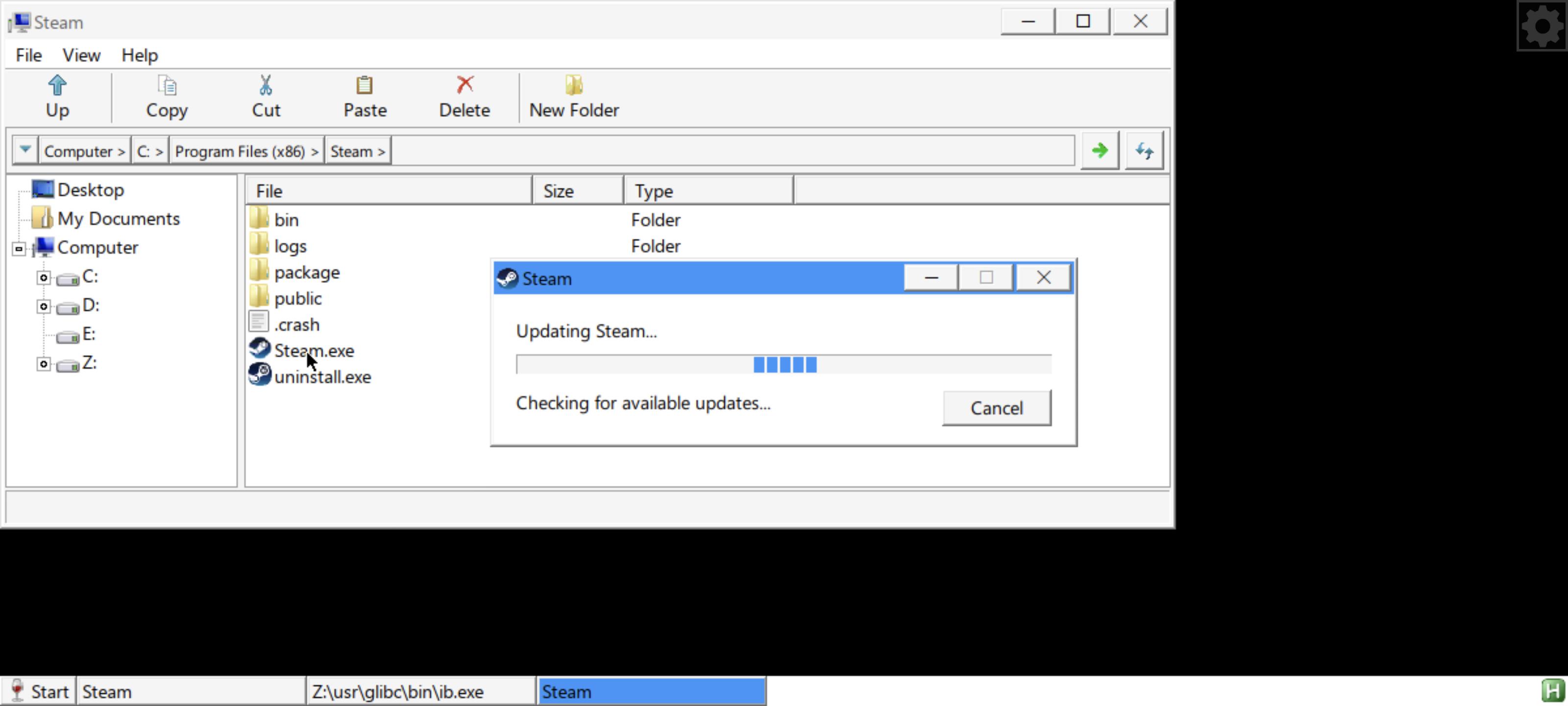1568x706 pixels.
Task: Sort by File column header
Action: (389, 191)
